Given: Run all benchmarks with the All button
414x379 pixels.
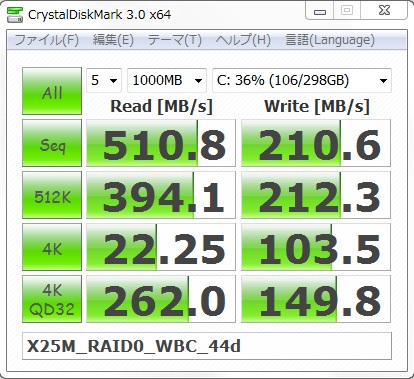Looking at the screenshot, I should [x=52, y=91].
